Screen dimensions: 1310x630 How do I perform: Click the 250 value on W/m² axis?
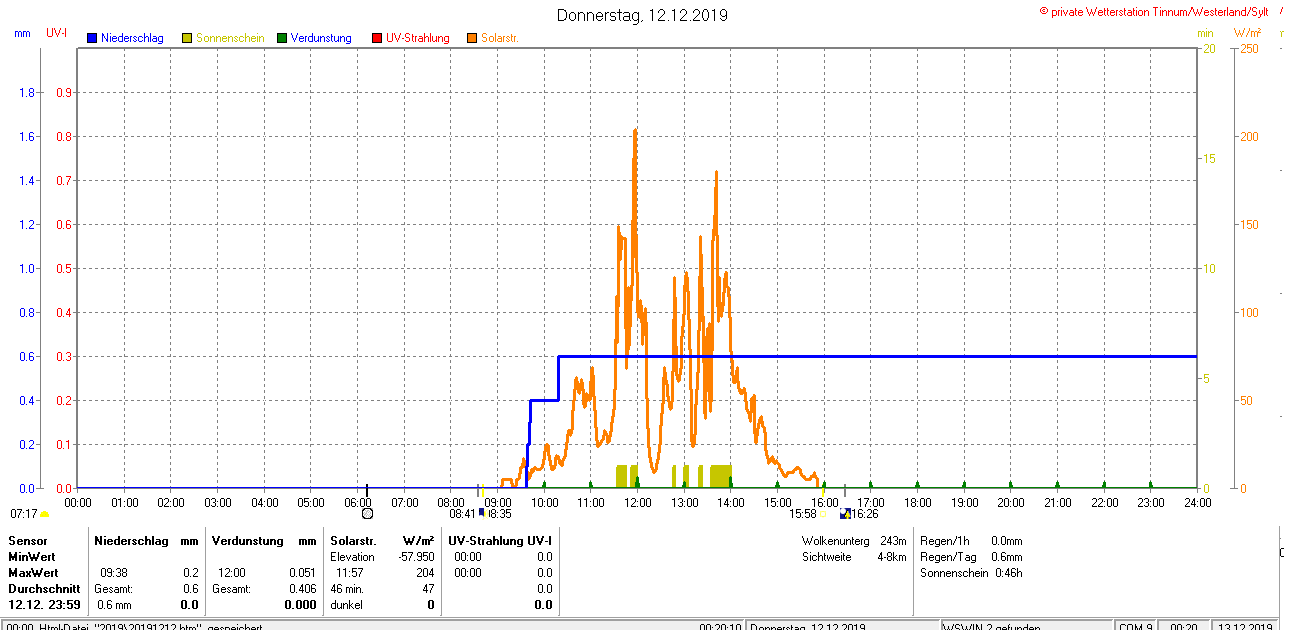(1249, 48)
